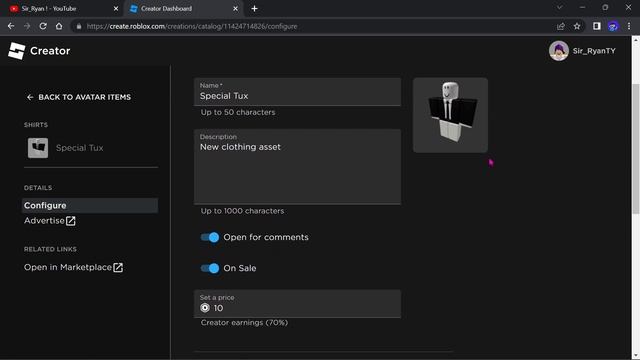Click the browser forward arrow
The image size is (640, 360).
27,26
